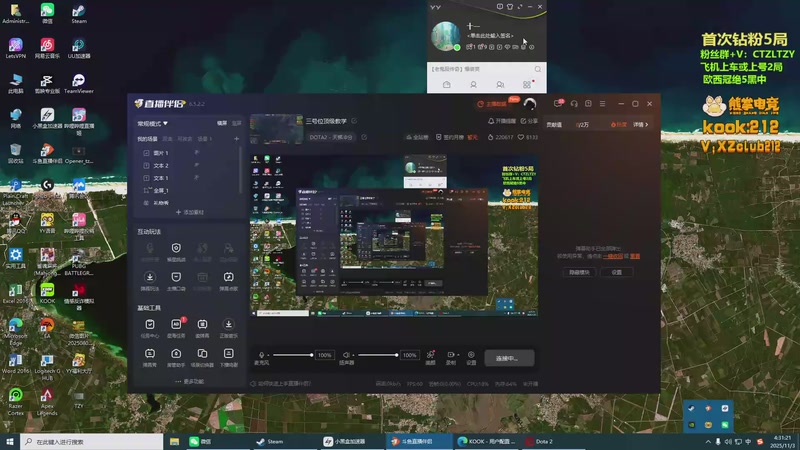
Task: Edit the DOTA2 category pencil icon
Action: 364,137
